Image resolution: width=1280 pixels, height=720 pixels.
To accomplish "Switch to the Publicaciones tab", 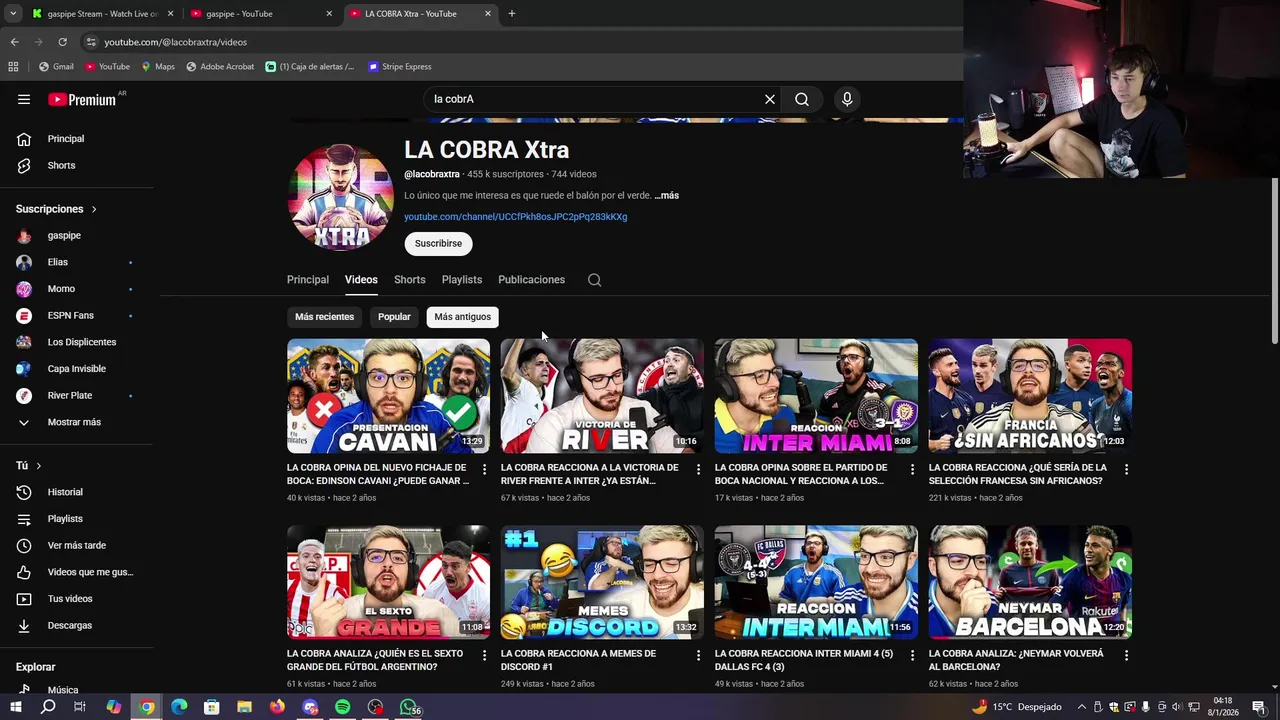I will [x=531, y=280].
